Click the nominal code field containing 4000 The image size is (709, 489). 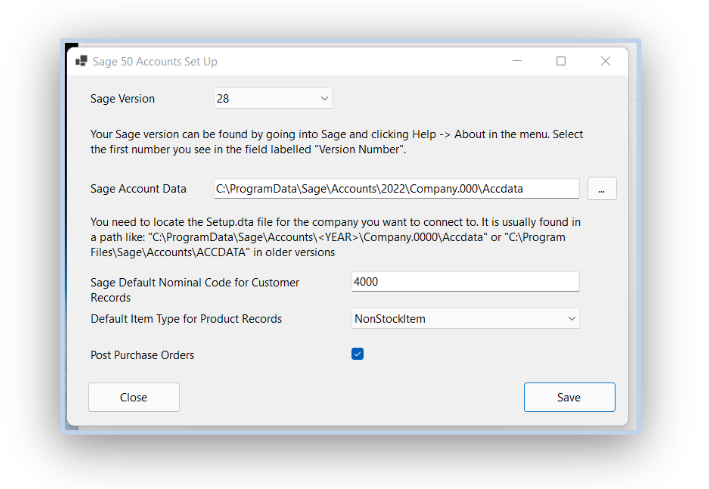pyautogui.click(x=465, y=282)
